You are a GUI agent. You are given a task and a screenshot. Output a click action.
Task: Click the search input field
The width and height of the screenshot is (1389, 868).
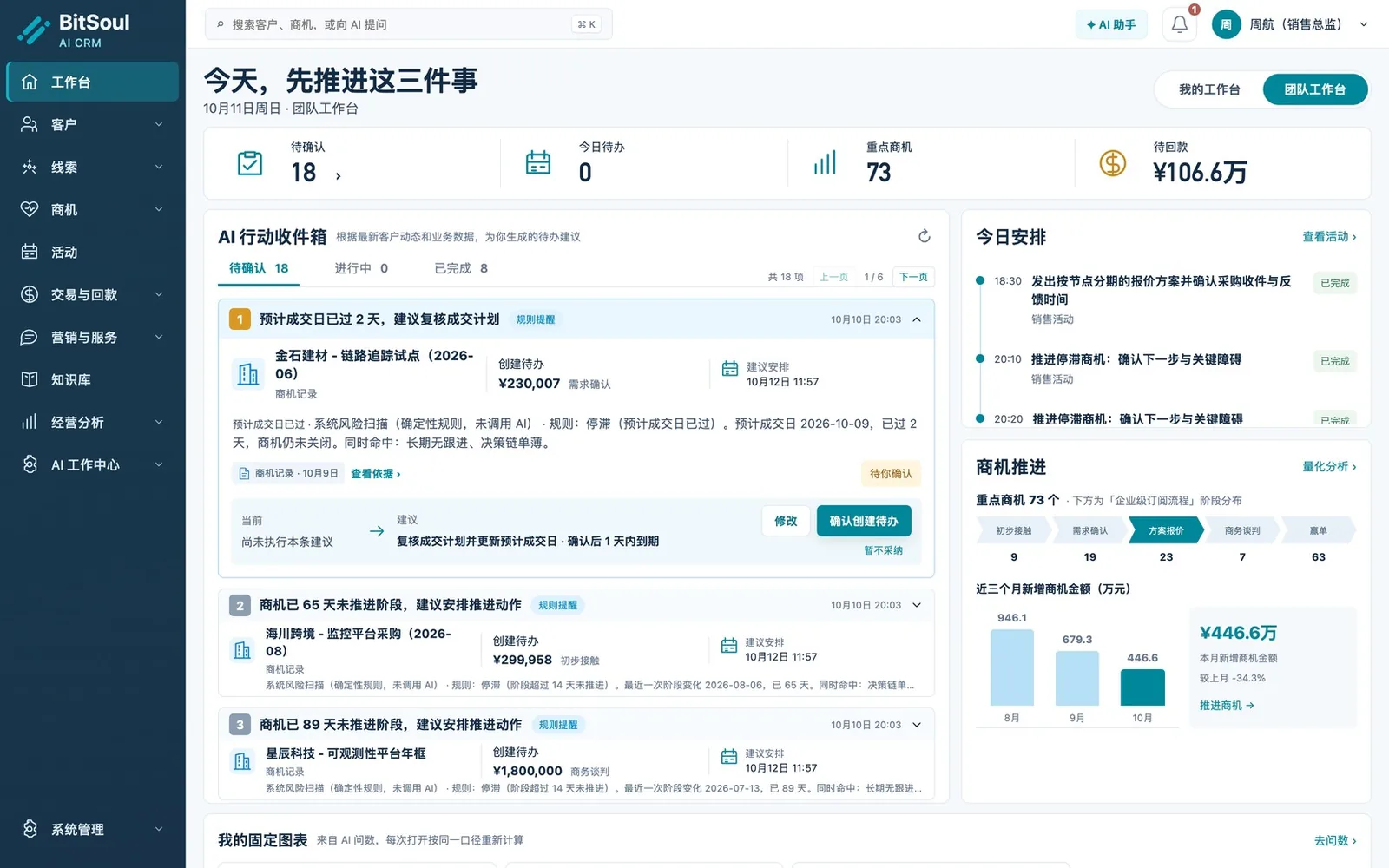(408, 24)
